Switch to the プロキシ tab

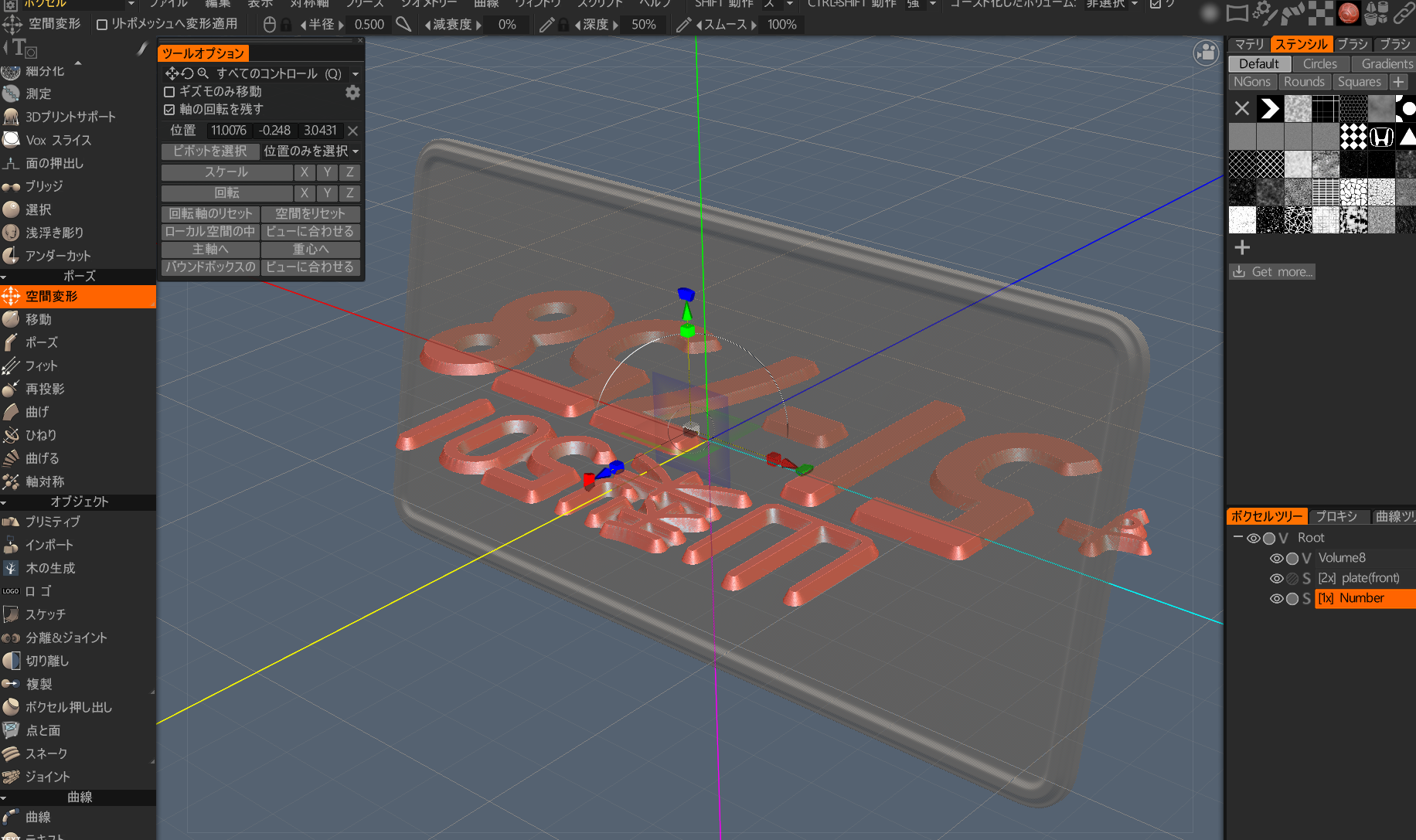point(1337,516)
